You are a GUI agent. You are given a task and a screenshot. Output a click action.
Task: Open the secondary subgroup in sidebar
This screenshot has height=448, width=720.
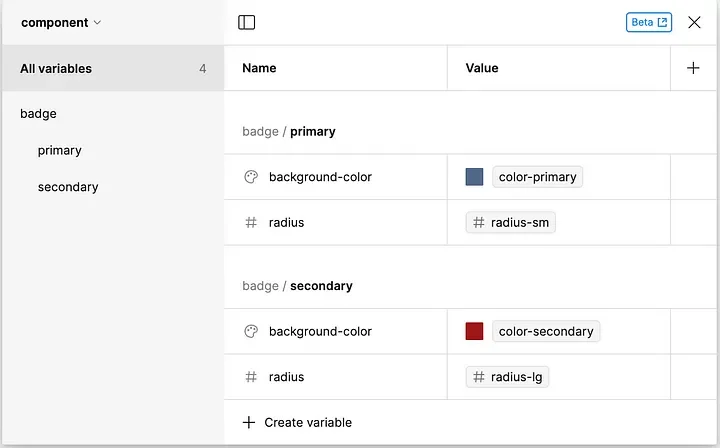(68, 187)
